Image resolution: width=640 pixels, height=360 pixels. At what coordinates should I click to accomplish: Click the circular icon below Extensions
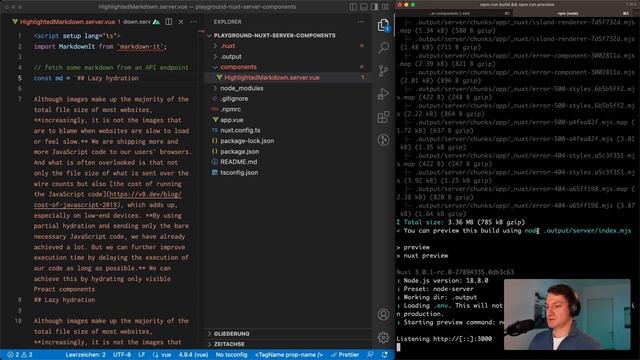pyautogui.click(x=383, y=140)
